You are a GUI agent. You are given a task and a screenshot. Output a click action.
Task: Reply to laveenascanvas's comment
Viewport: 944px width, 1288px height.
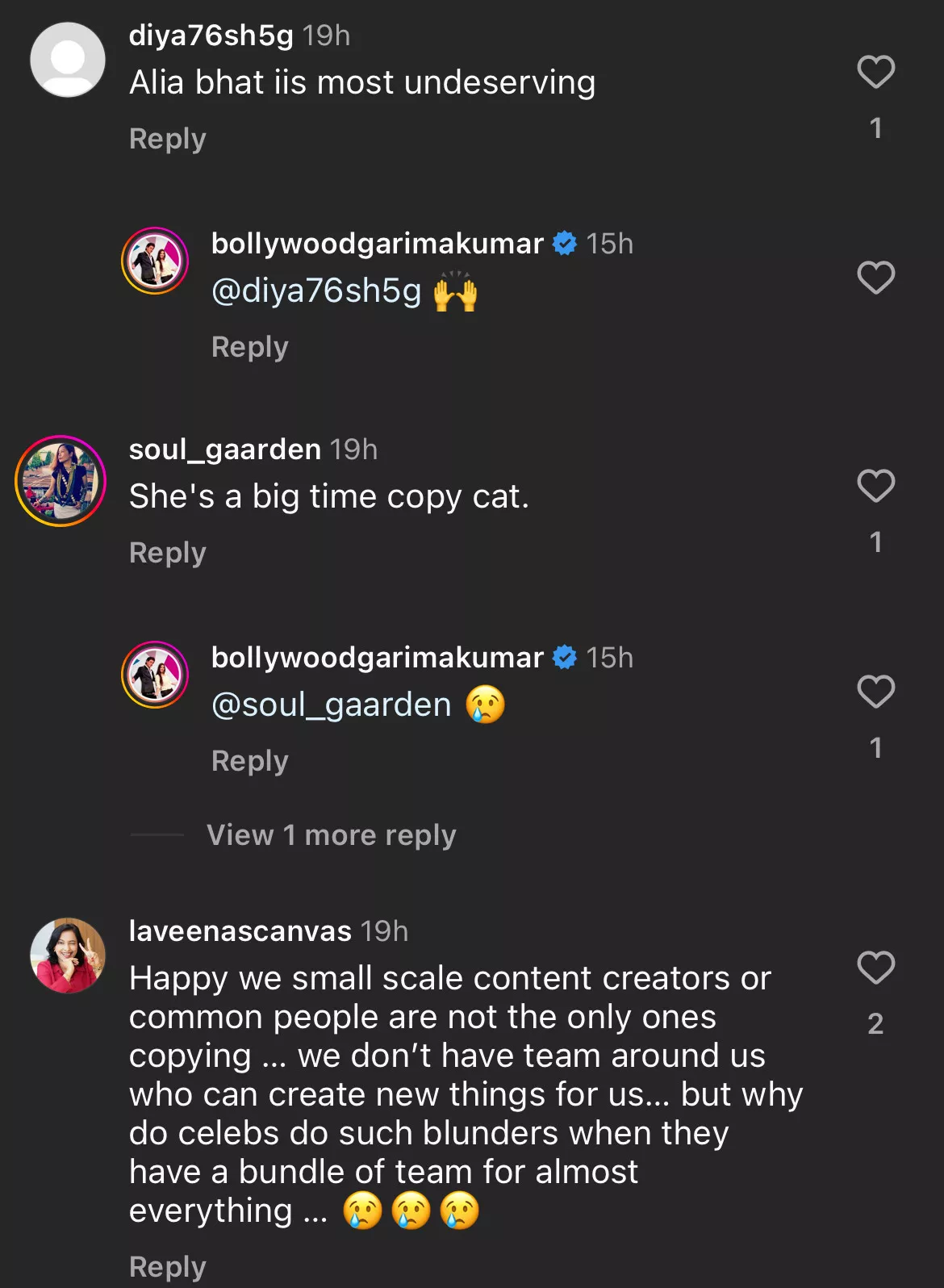(168, 1267)
